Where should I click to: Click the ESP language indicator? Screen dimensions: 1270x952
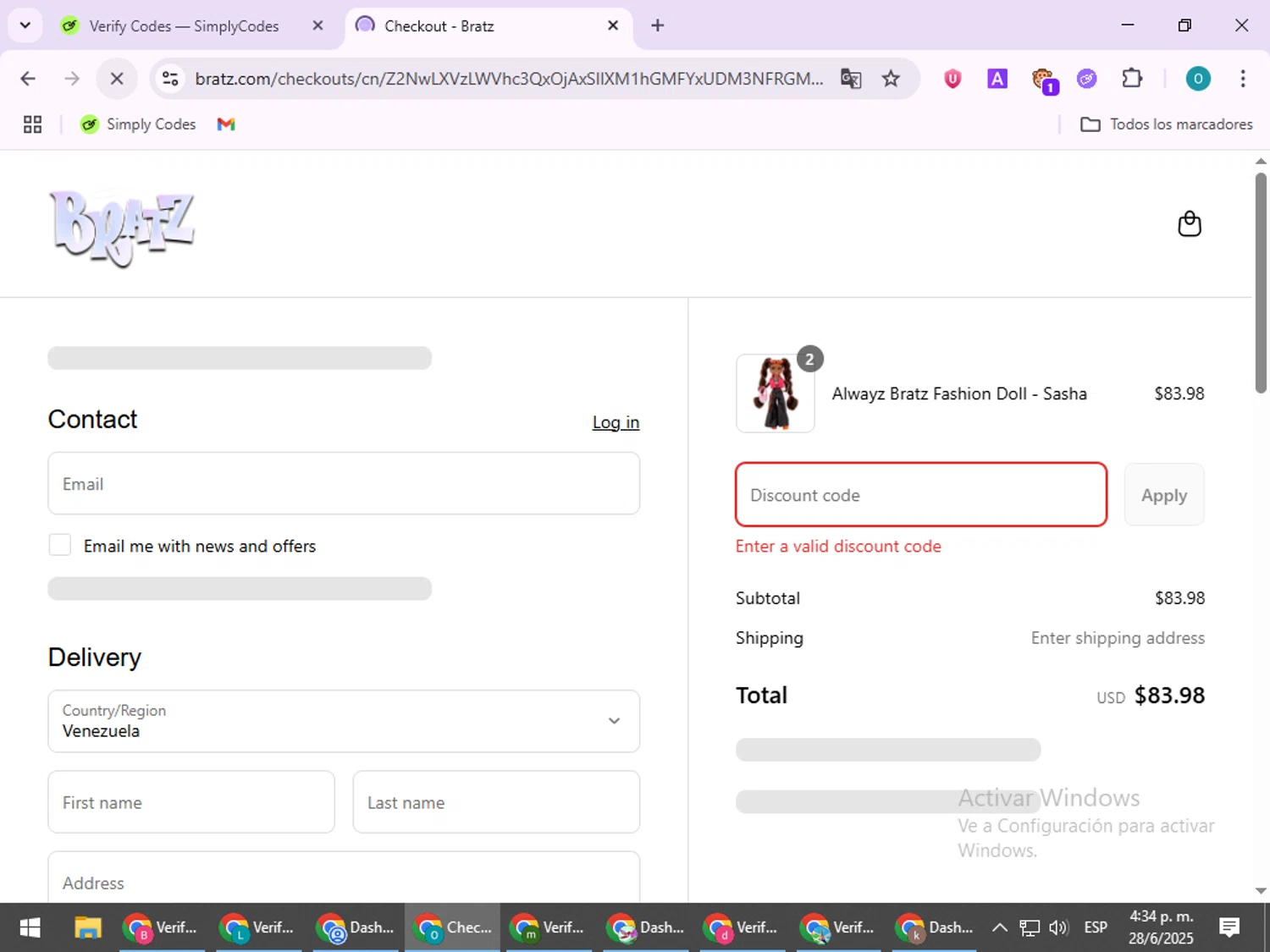click(1096, 927)
